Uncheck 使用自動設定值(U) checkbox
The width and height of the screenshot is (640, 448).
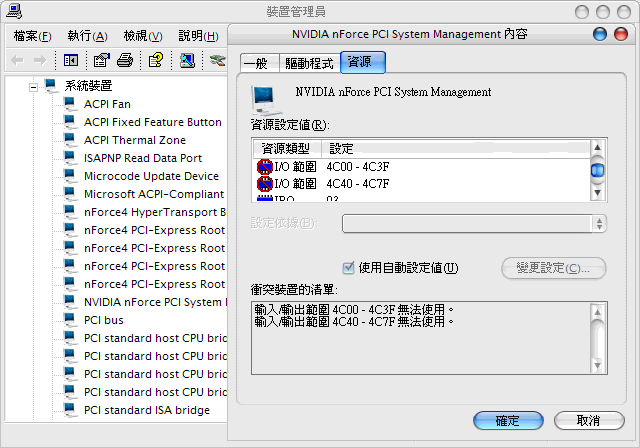pos(349,268)
